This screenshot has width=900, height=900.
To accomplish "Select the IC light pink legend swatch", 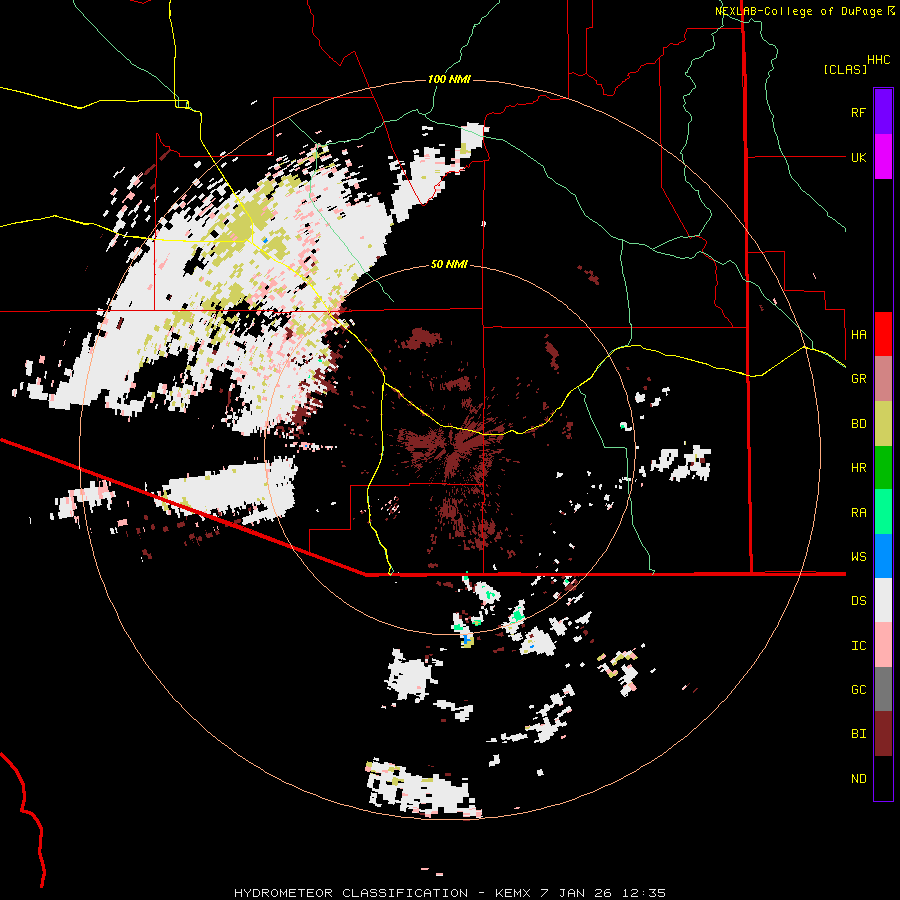I will click(883, 645).
